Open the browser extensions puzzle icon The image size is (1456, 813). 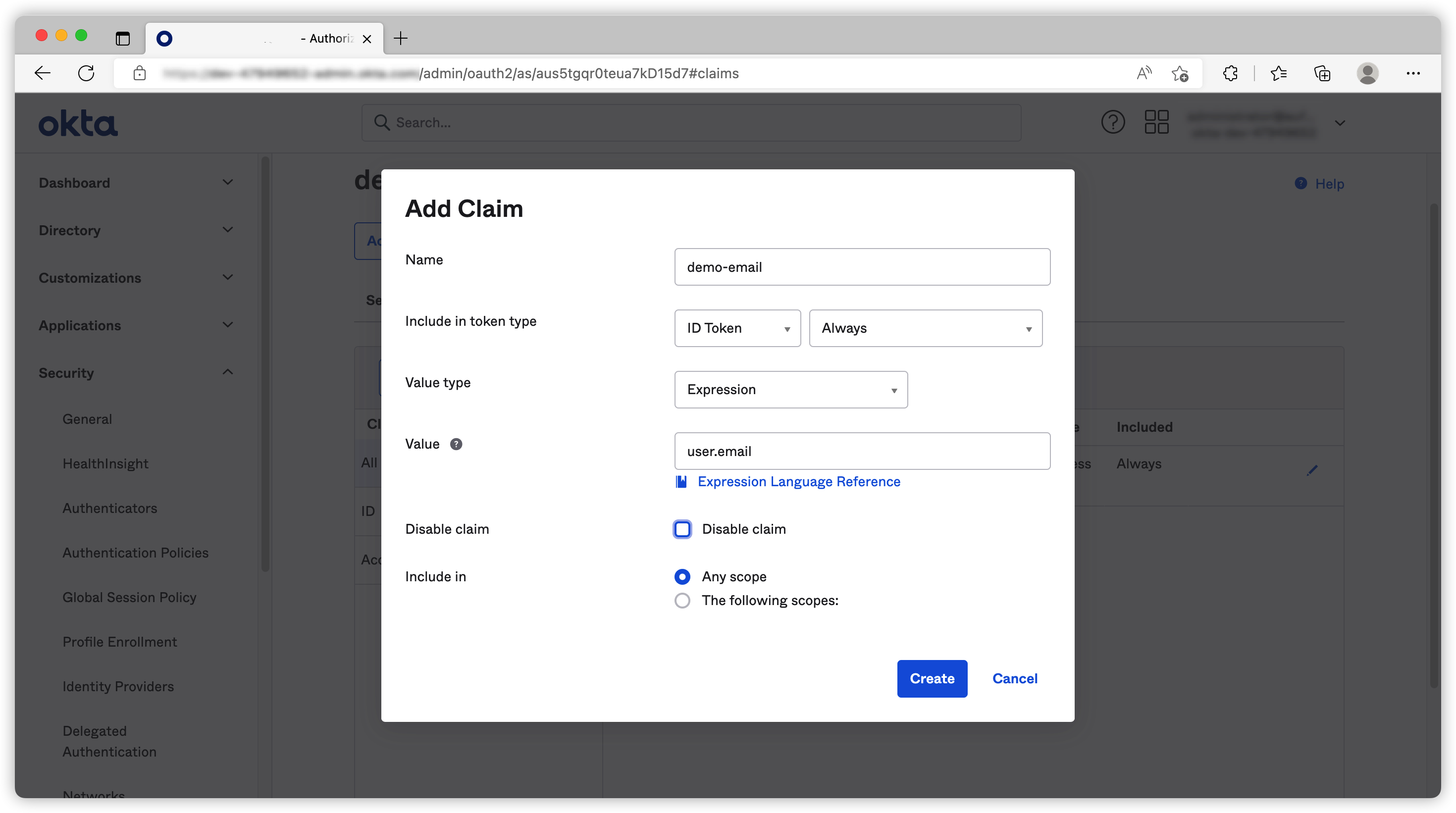(1230, 73)
